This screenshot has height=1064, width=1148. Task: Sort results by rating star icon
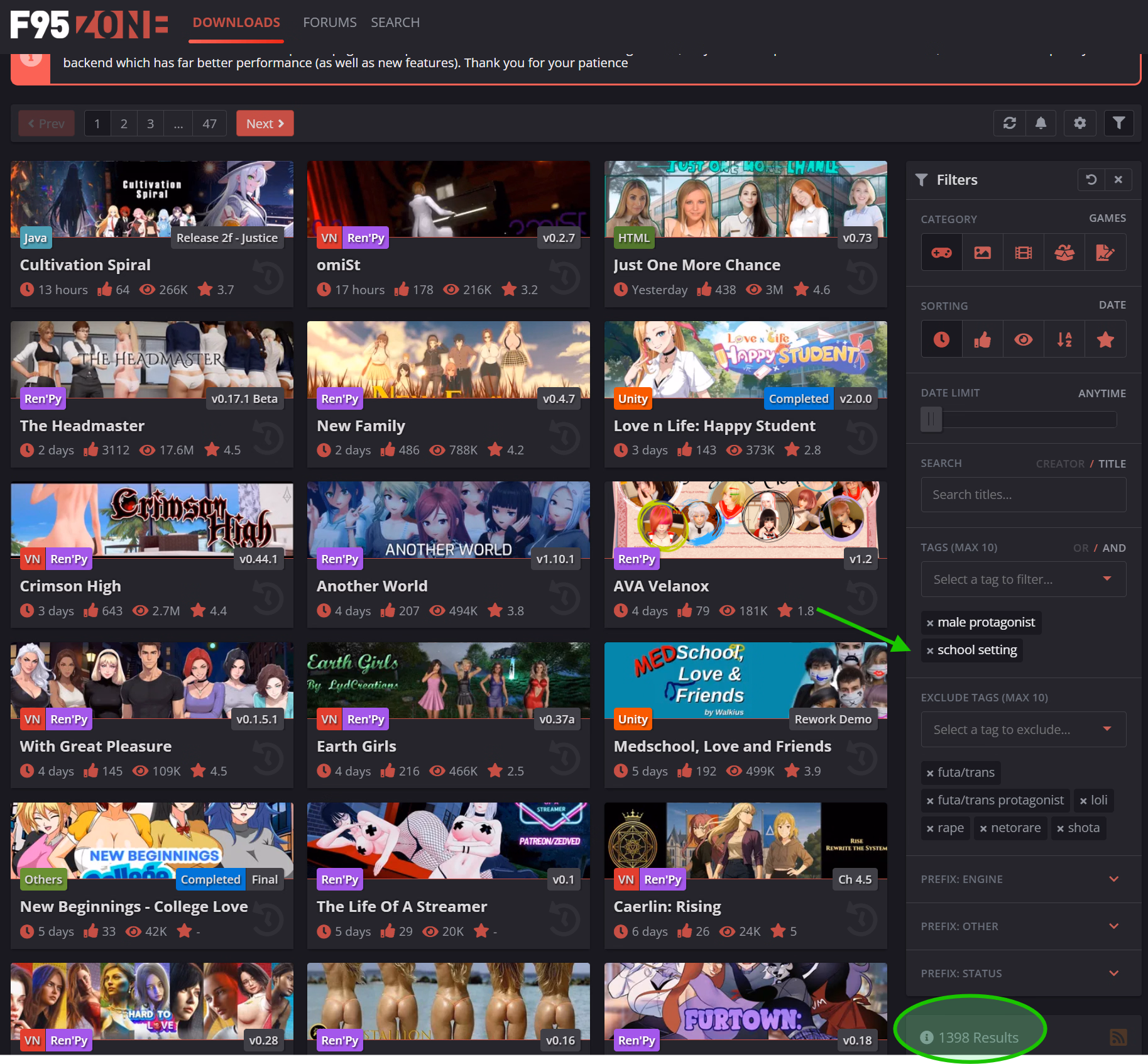(1105, 340)
